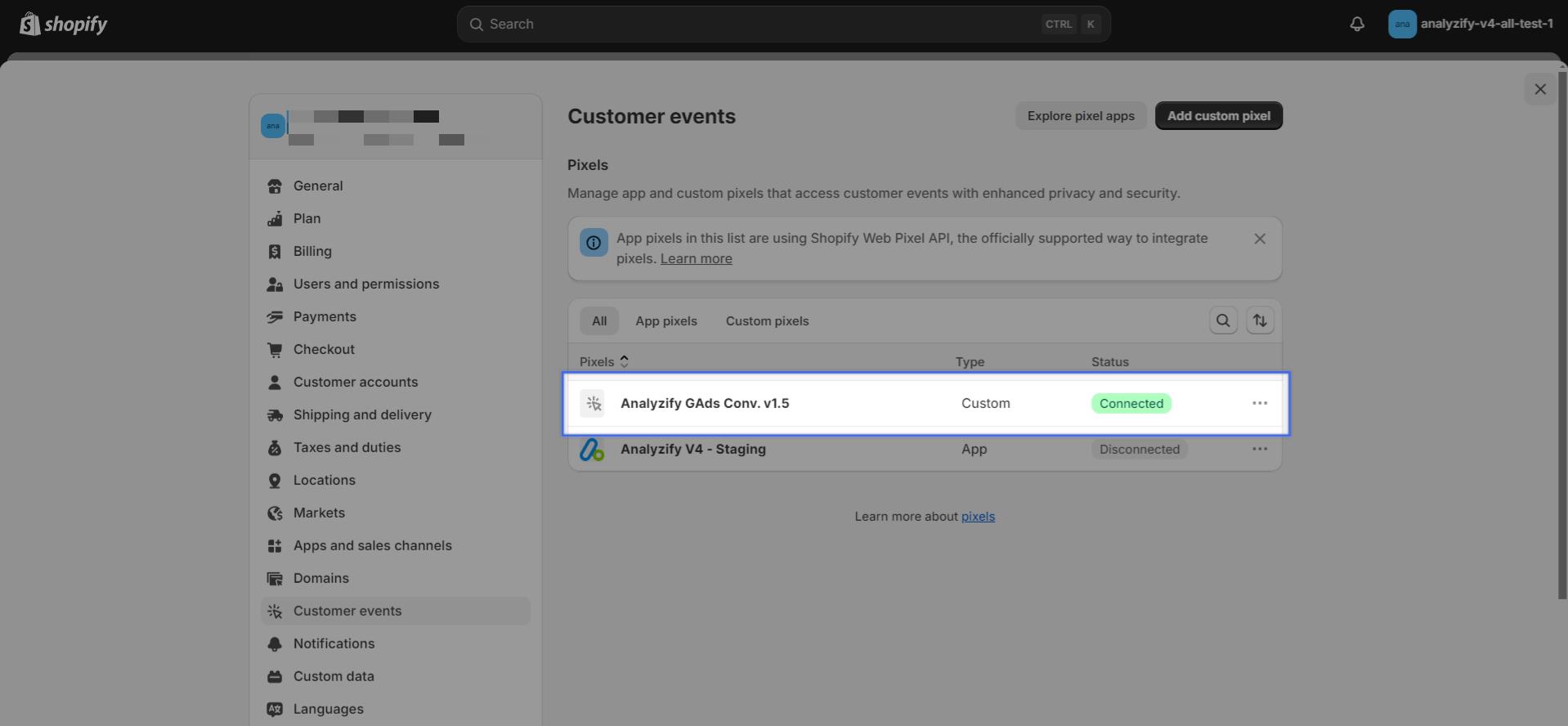Click the Notifications sidebar bell icon
Image resolution: width=1568 pixels, height=726 pixels.
click(x=275, y=643)
